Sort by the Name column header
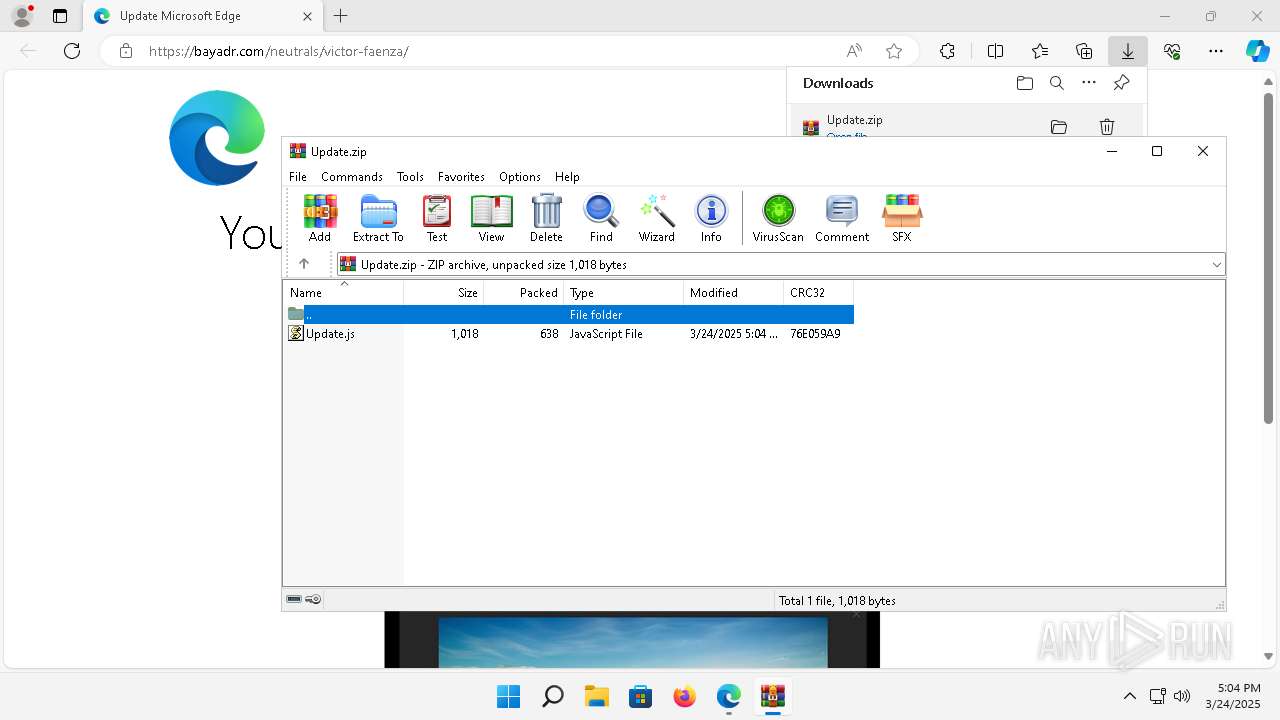This screenshot has width=1280, height=720. tap(344, 292)
